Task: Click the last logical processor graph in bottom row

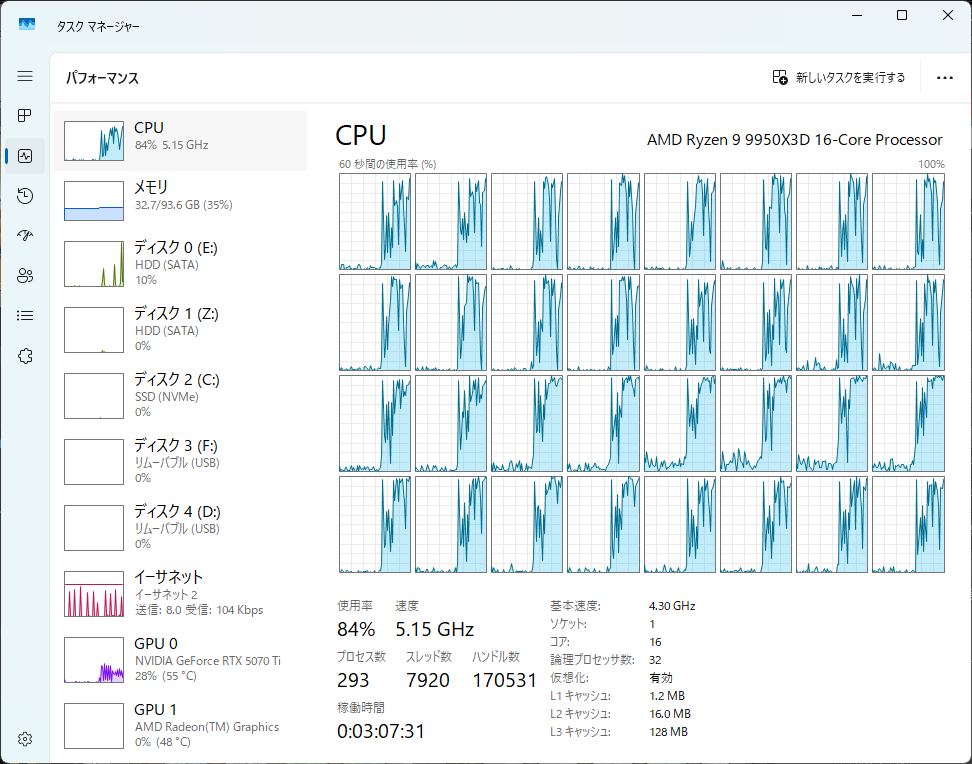Action: [908, 524]
